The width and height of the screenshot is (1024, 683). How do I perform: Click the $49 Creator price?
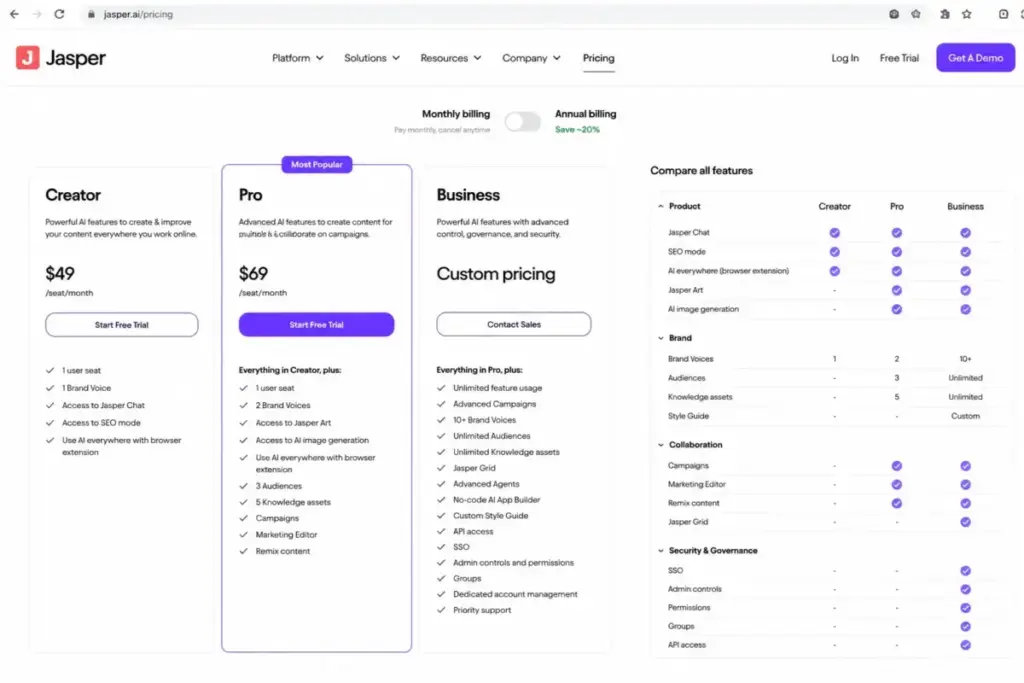[x=59, y=273]
